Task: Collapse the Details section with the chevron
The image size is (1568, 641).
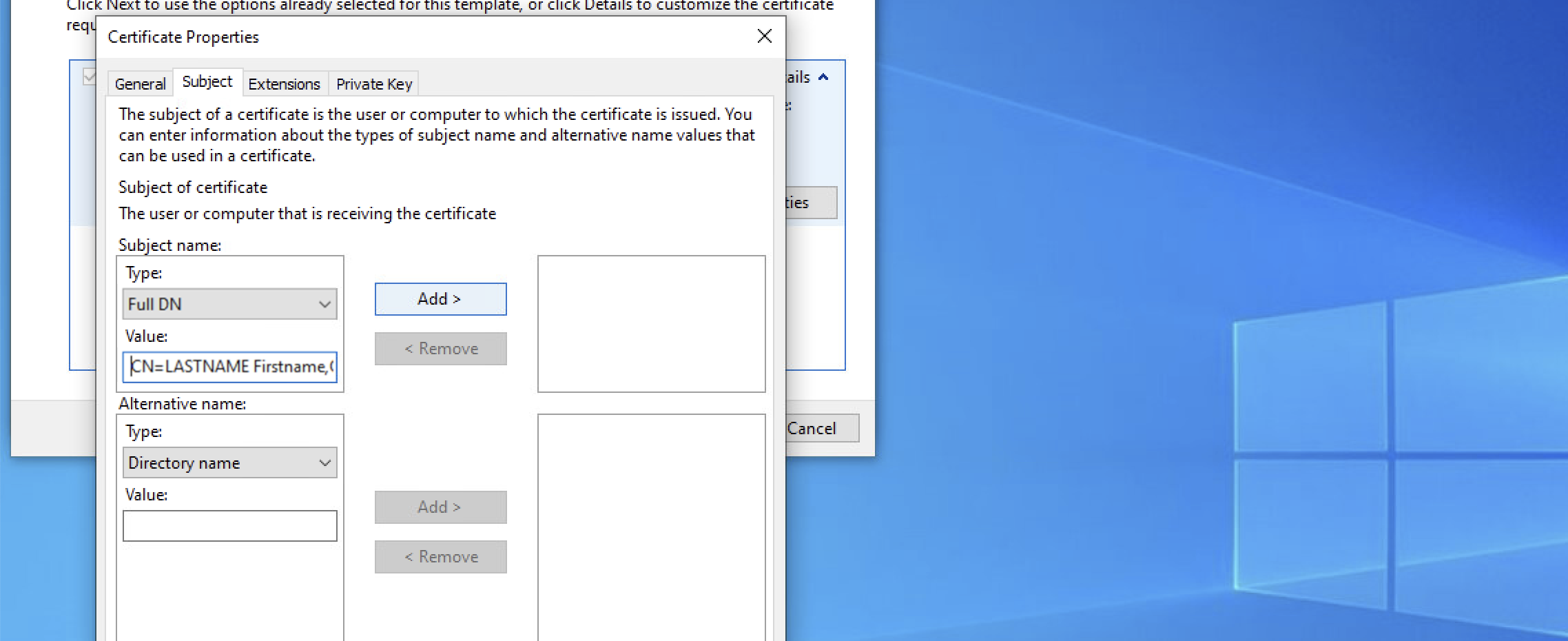Action: coord(824,77)
